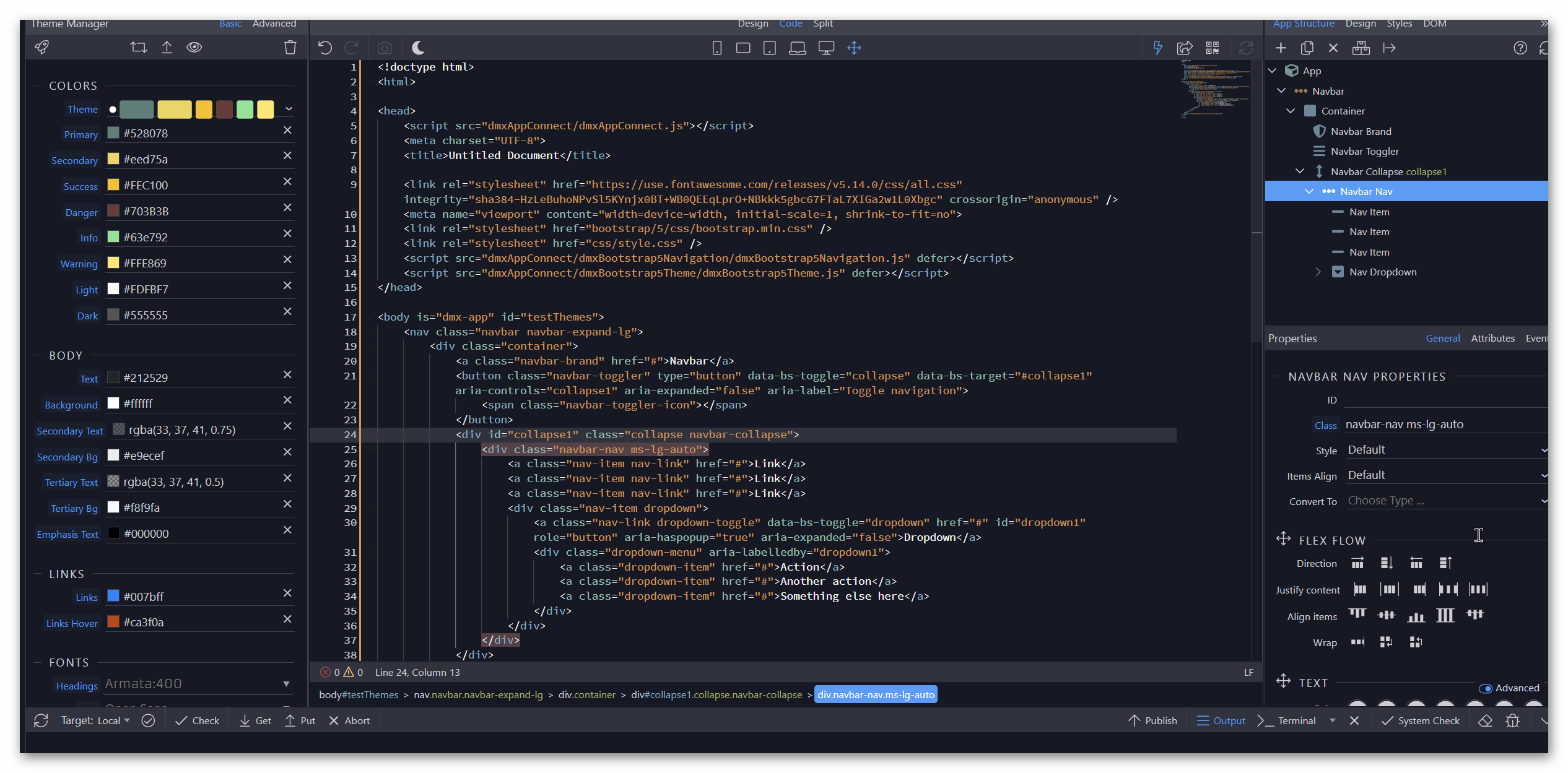Image resolution: width=1568 pixels, height=773 pixels.
Task: Collapse the Navbar tree node
Action: [1281, 91]
